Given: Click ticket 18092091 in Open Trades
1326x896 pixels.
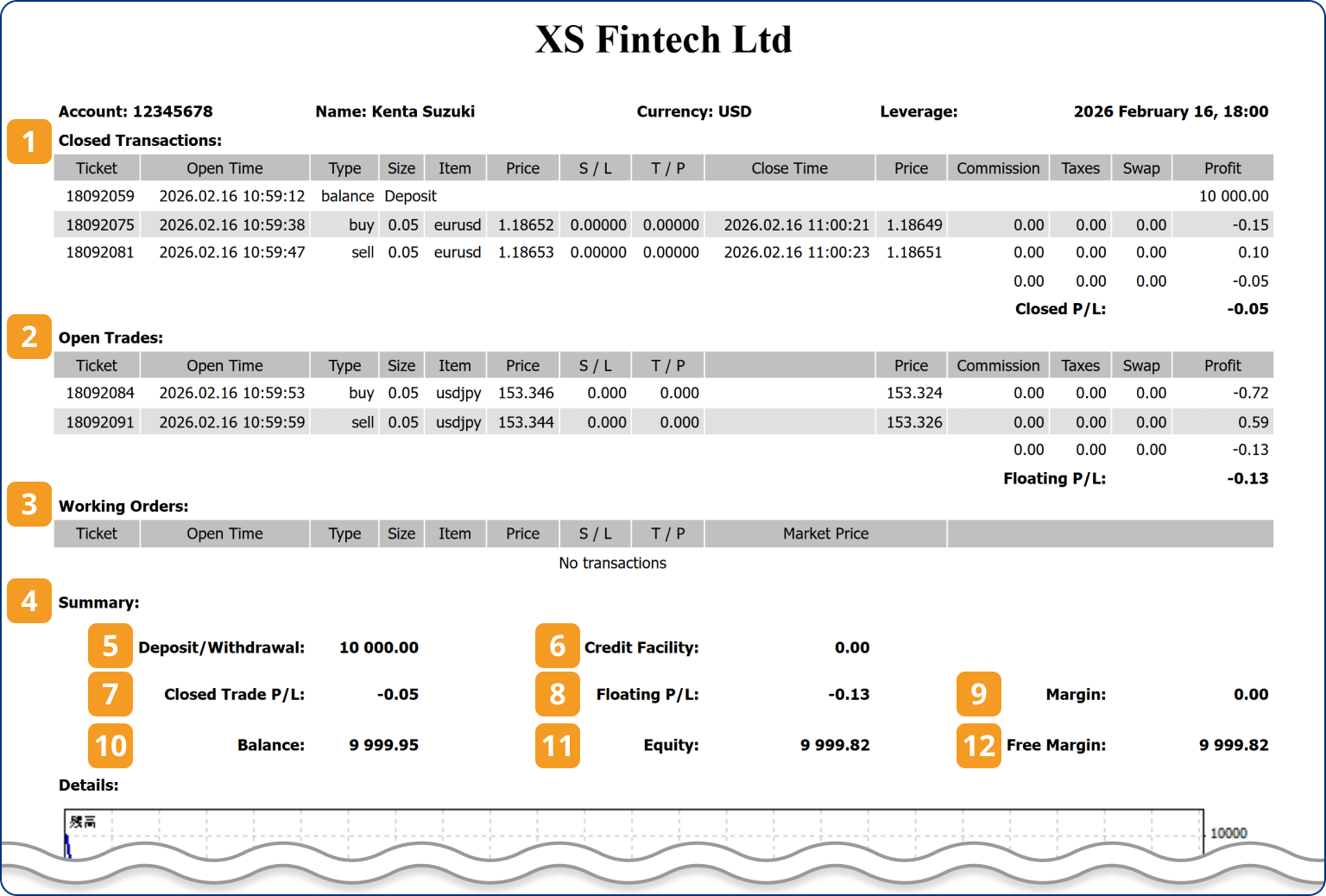Looking at the screenshot, I should tap(100, 422).
